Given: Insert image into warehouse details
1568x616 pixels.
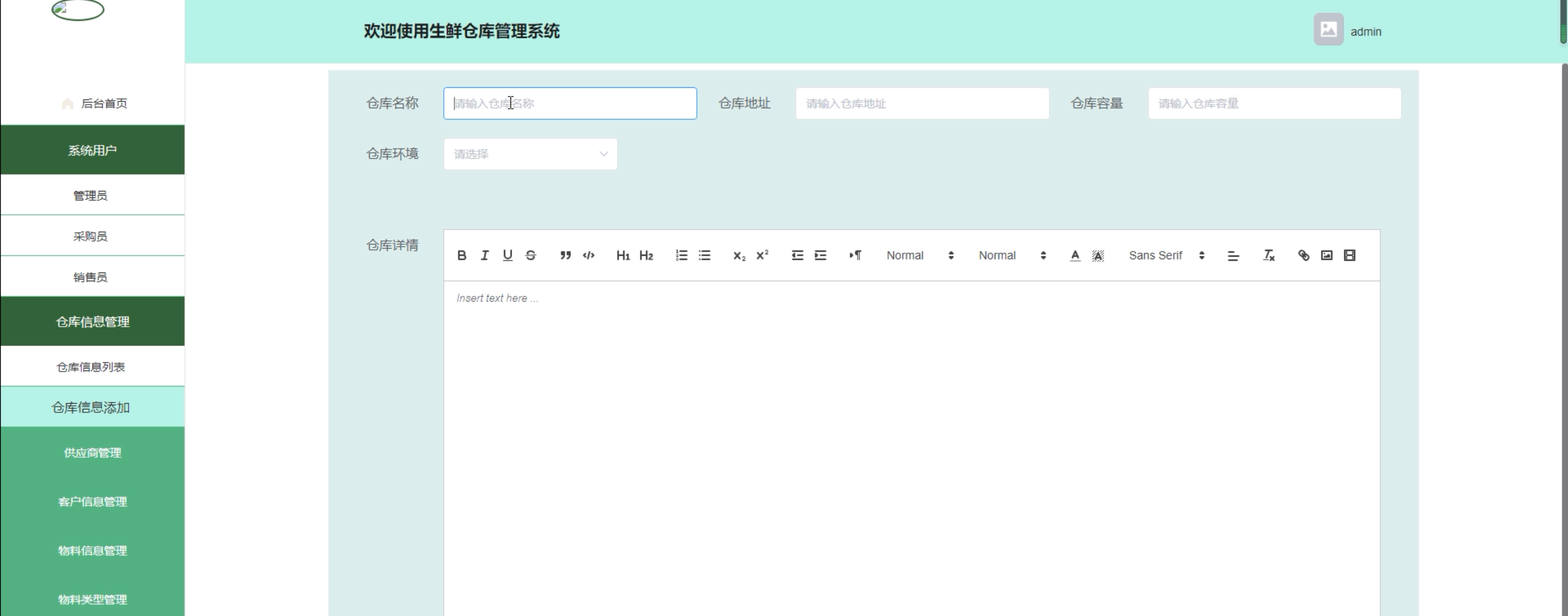Looking at the screenshot, I should point(1326,256).
